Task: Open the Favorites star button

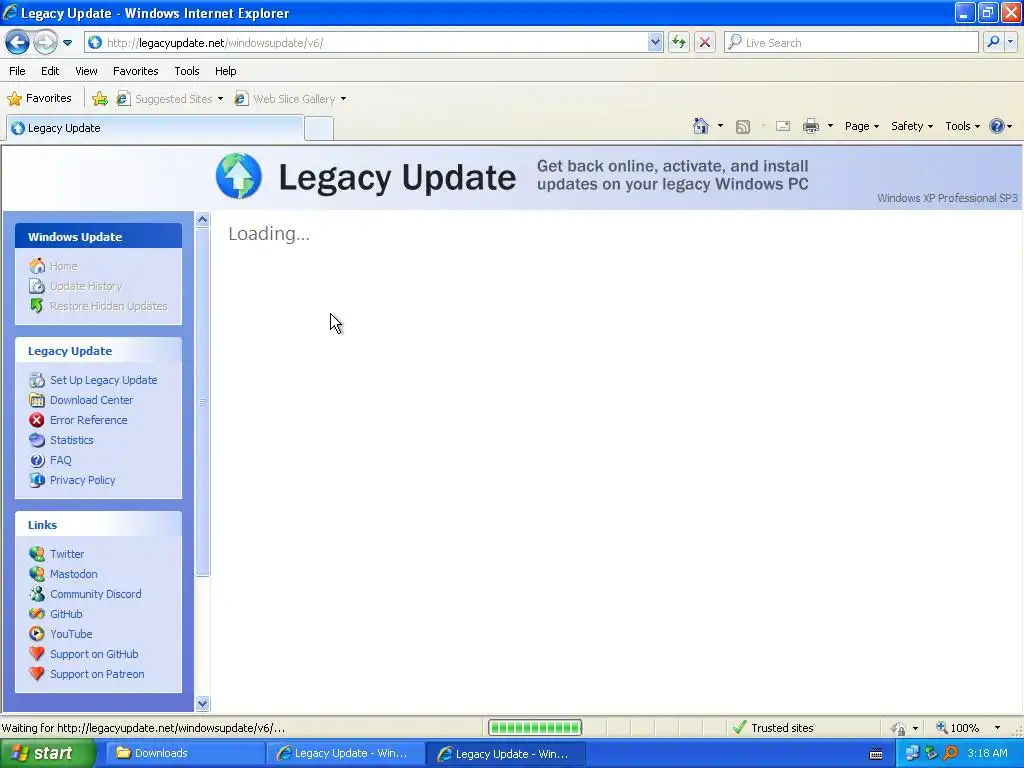Action: tap(39, 99)
